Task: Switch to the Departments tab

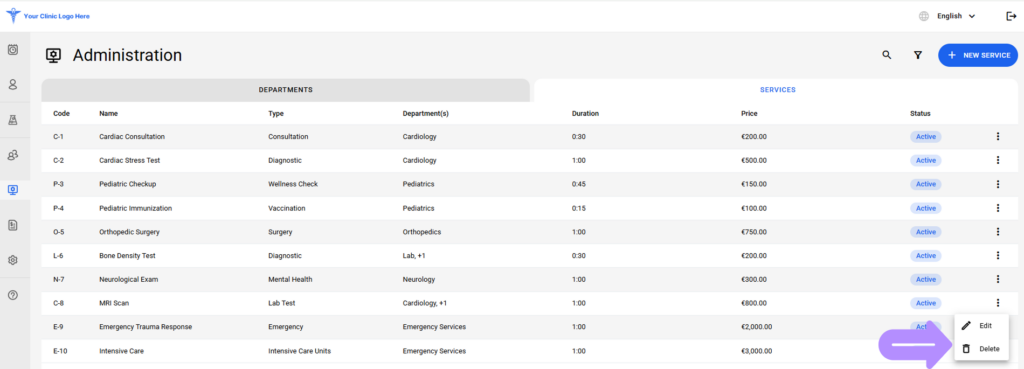Action: (x=285, y=89)
